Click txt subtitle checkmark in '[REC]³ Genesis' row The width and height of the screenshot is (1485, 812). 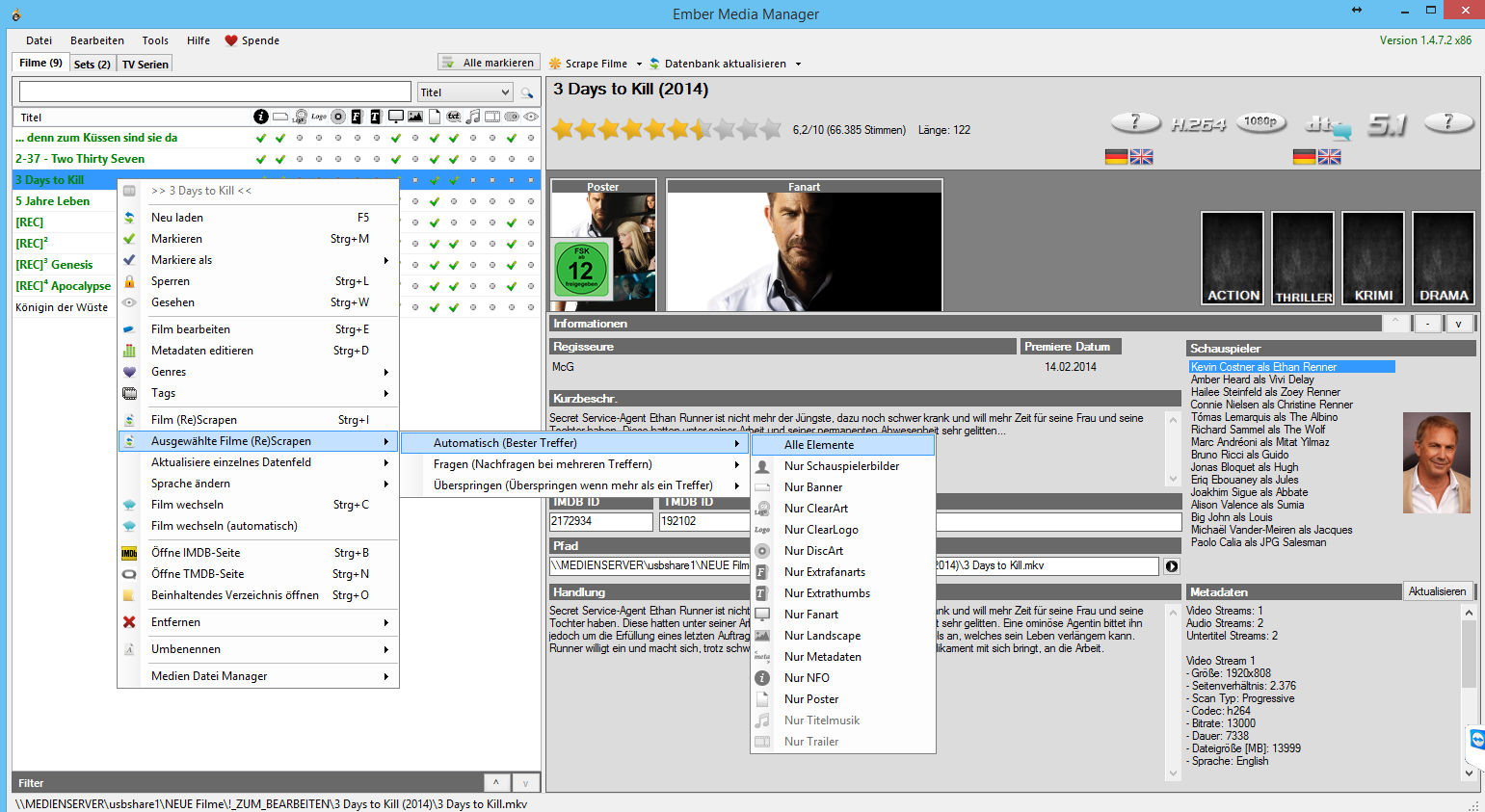454,265
